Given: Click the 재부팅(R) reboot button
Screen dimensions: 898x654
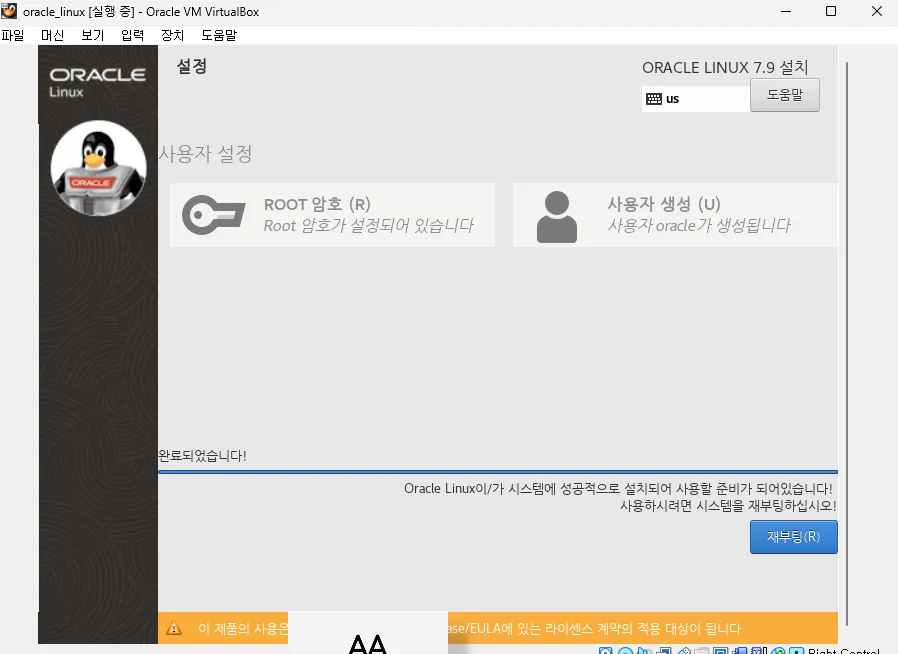Looking at the screenshot, I should pyautogui.click(x=793, y=537).
